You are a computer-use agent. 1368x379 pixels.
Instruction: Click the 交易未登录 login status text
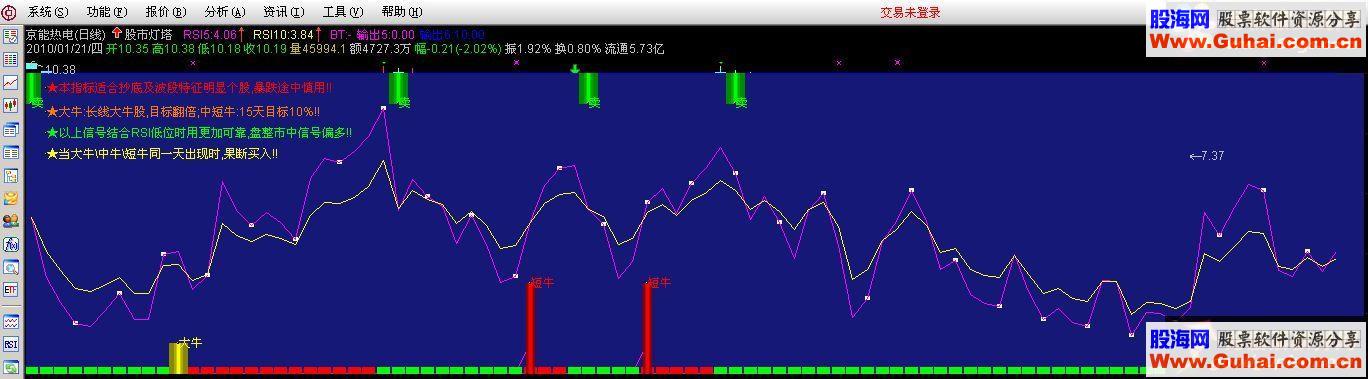(910, 12)
